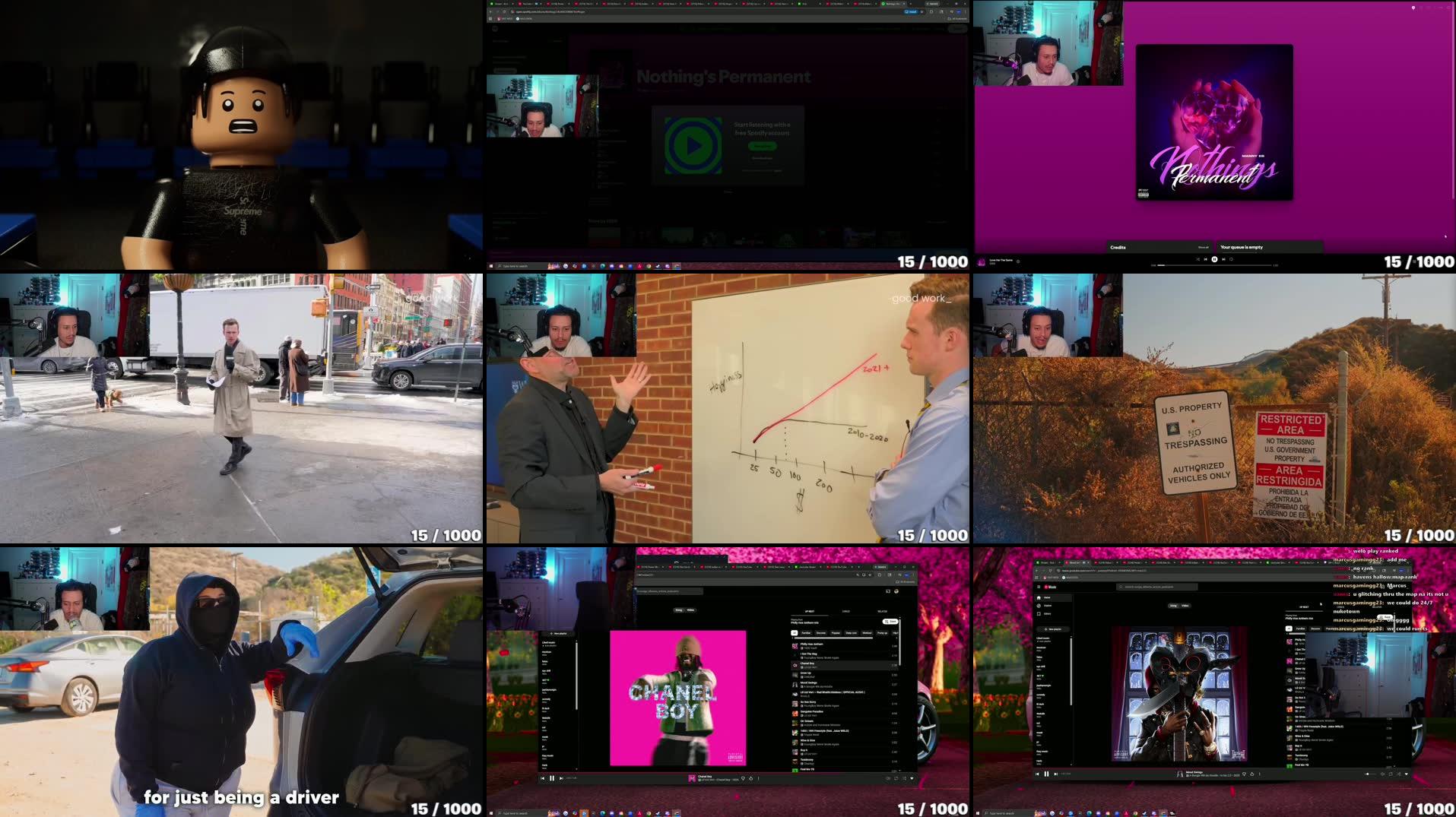Open the RELATED tab
The image size is (1456, 817).
pyautogui.click(x=883, y=611)
